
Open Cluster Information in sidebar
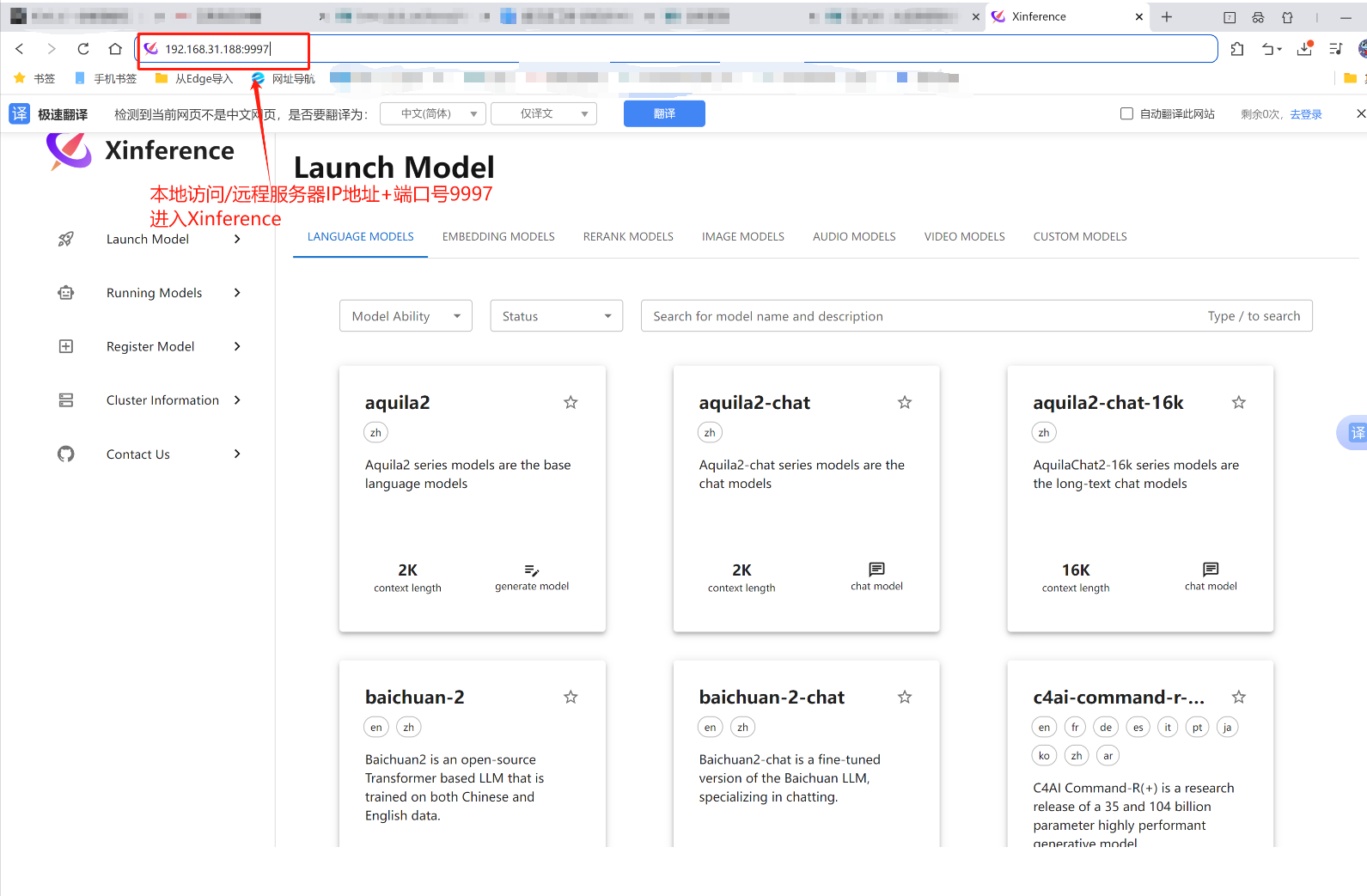click(162, 400)
